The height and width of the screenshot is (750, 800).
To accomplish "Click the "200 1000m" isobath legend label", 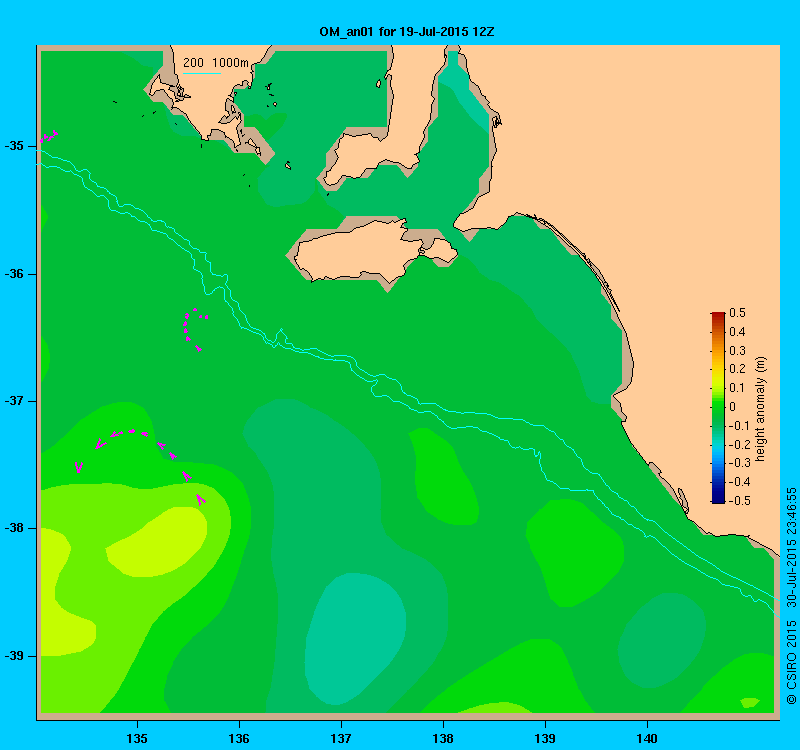I will tap(216, 63).
